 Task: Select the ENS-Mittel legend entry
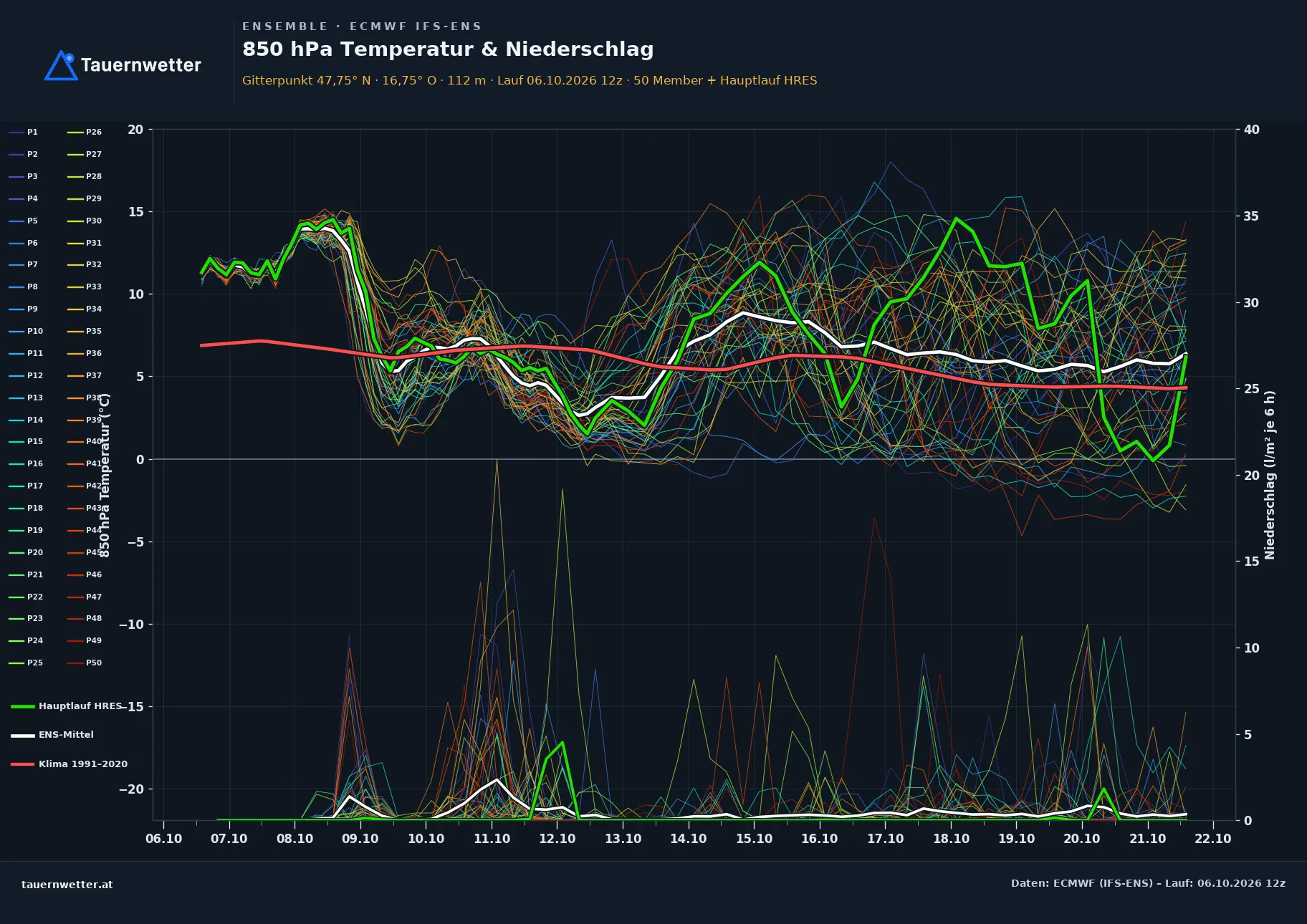click(52, 734)
